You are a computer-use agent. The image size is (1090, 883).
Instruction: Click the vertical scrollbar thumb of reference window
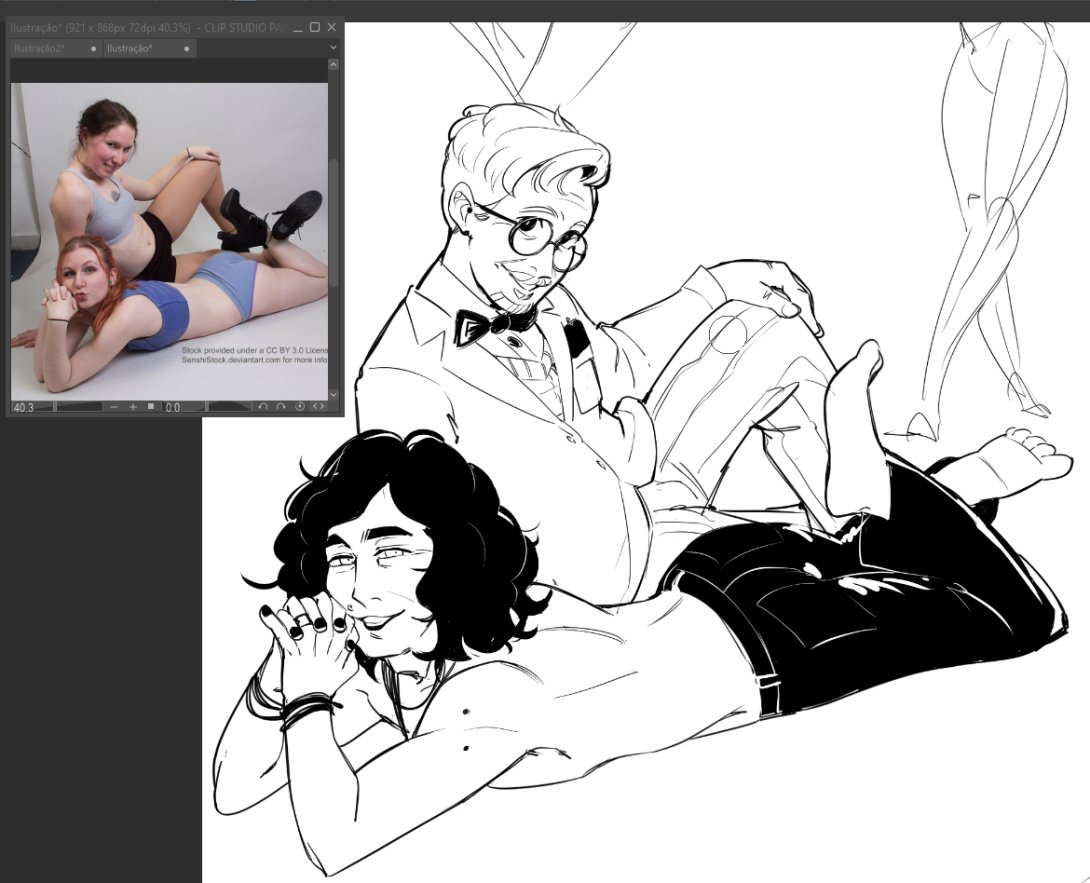pyautogui.click(x=333, y=222)
